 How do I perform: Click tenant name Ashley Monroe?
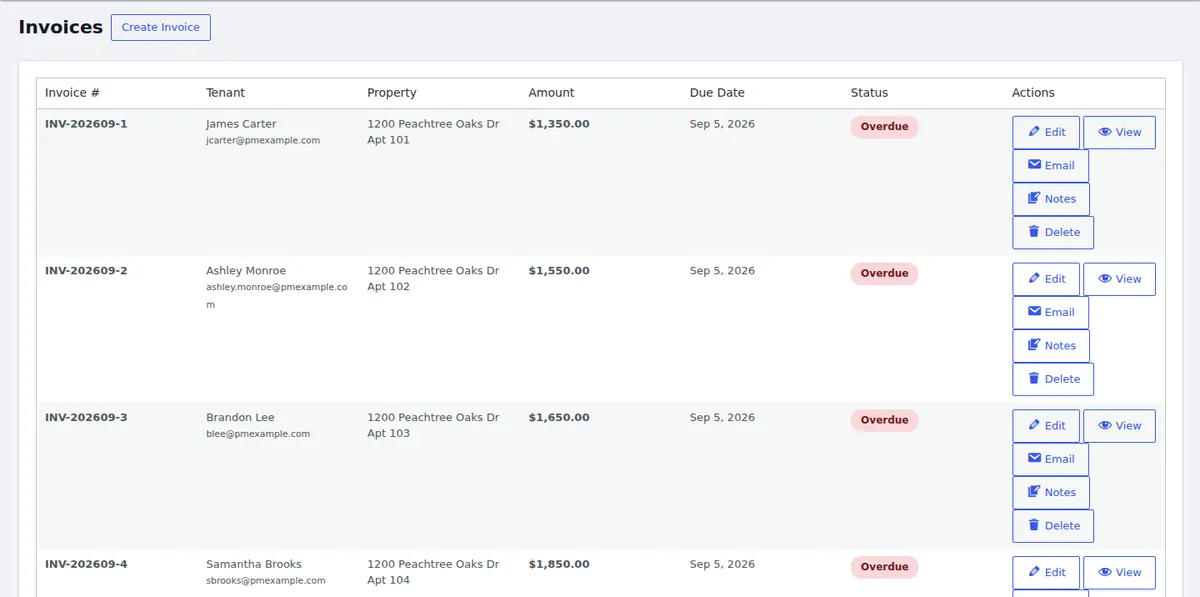tap(246, 271)
